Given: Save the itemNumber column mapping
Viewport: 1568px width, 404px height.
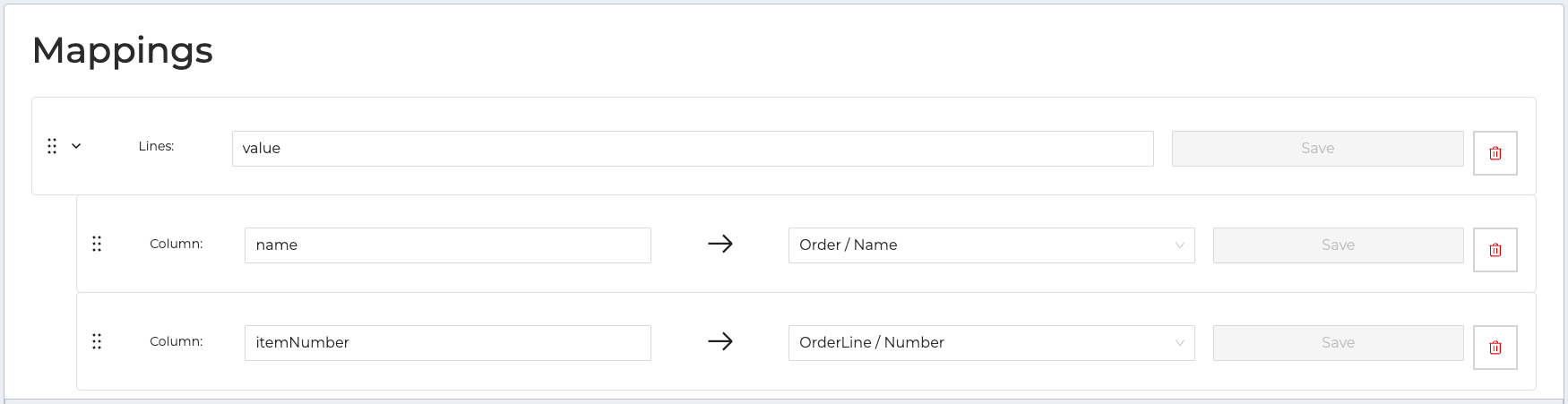Looking at the screenshot, I should 1338,343.
